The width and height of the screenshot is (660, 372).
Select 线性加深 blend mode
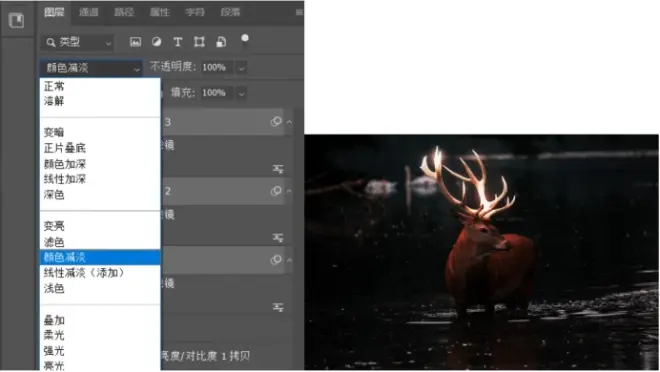(100, 179)
